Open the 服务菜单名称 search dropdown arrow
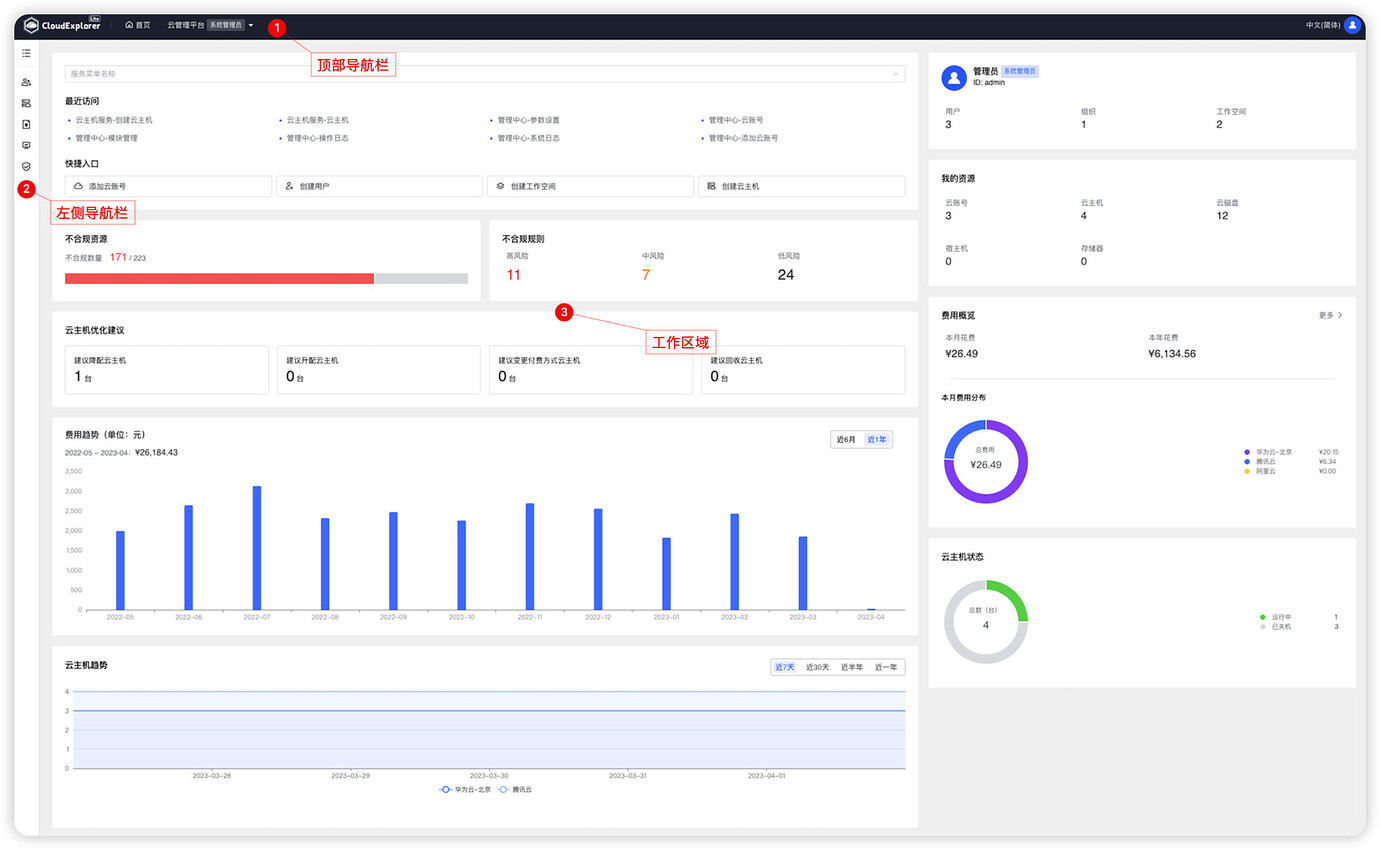 pyautogui.click(x=894, y=74)
